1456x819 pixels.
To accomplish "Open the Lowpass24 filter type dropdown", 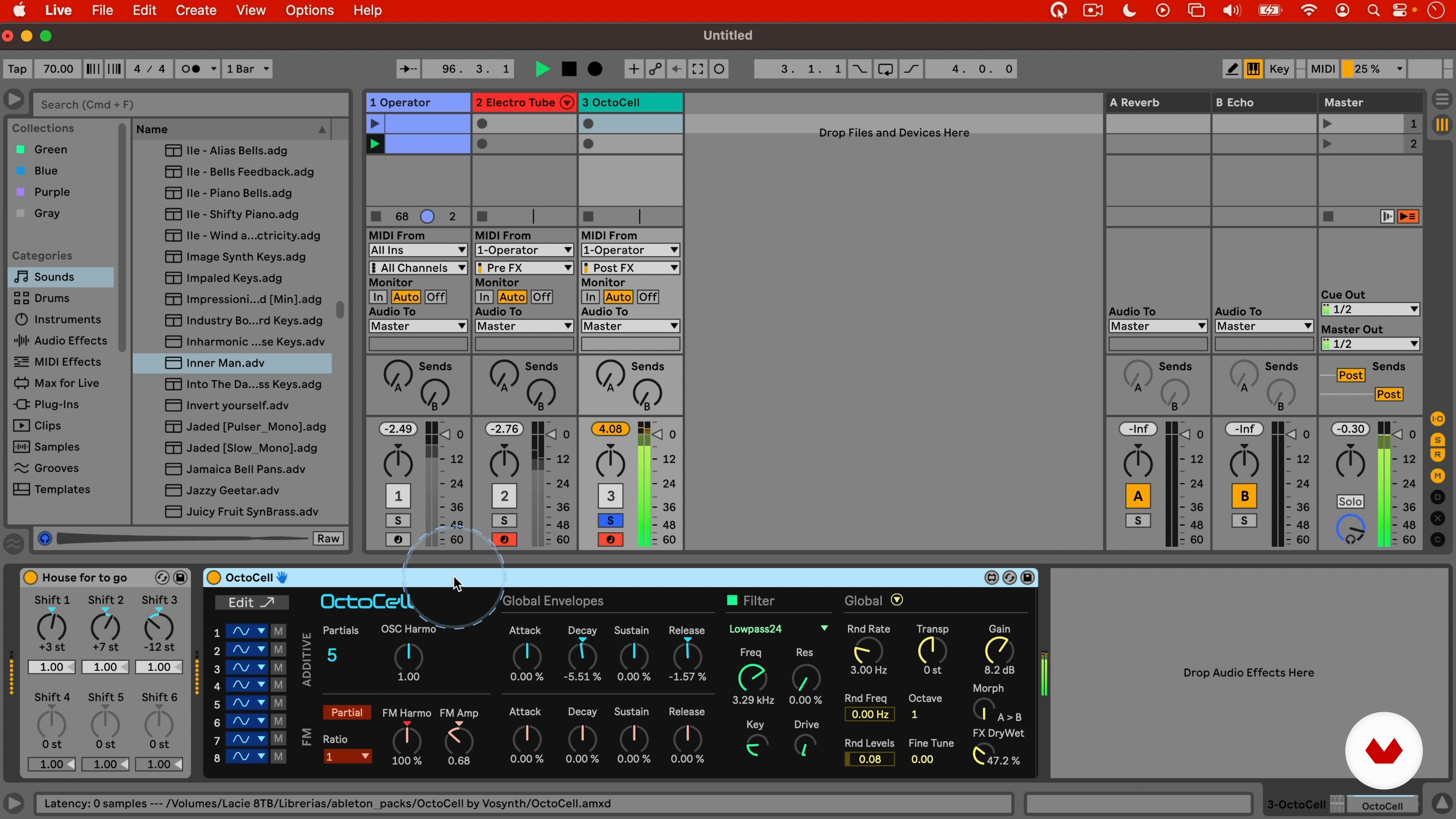I will pos(778,629).
